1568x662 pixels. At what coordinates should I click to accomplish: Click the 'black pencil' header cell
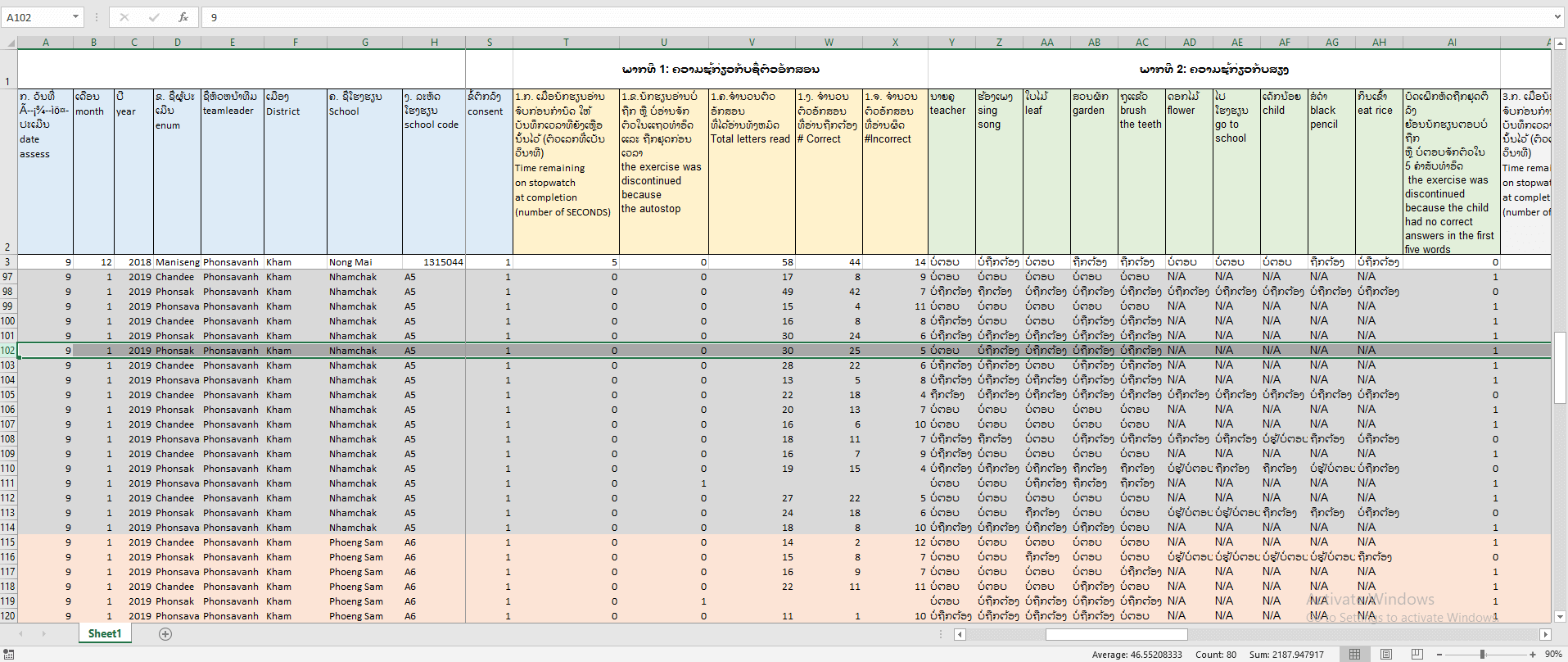click(1331, 171)
